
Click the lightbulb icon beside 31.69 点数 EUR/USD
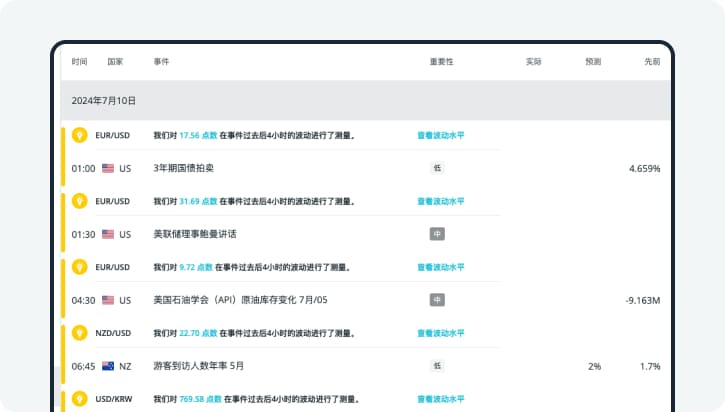click(80, 201)
